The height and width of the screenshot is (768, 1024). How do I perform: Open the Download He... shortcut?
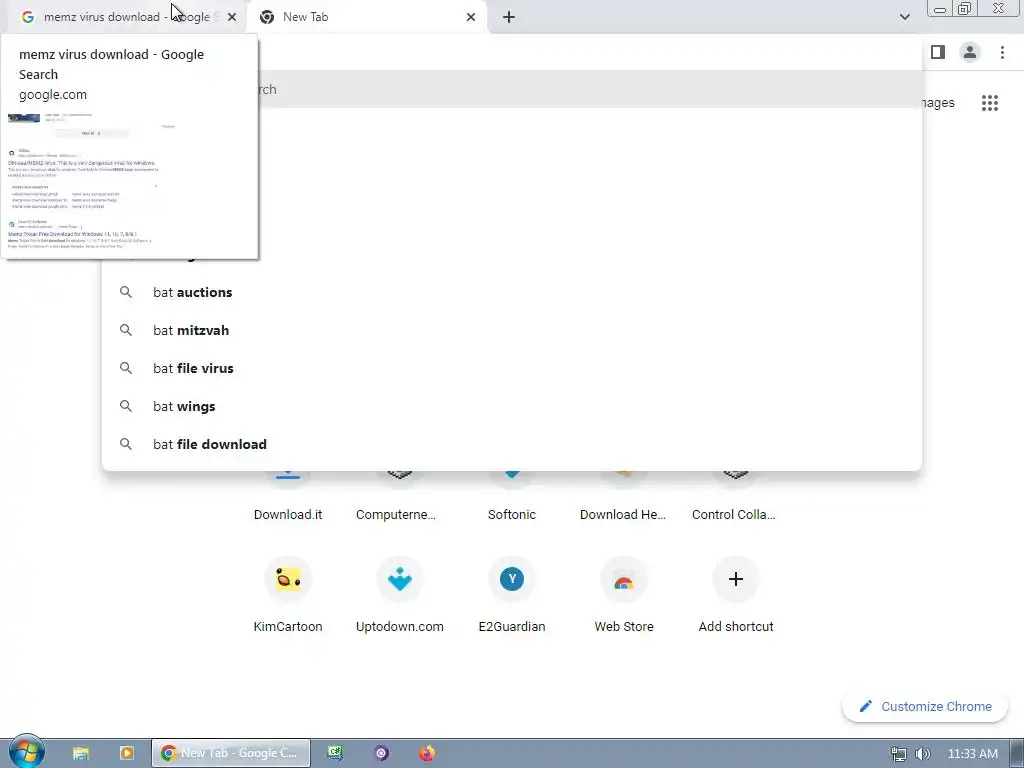coord(624,496)
